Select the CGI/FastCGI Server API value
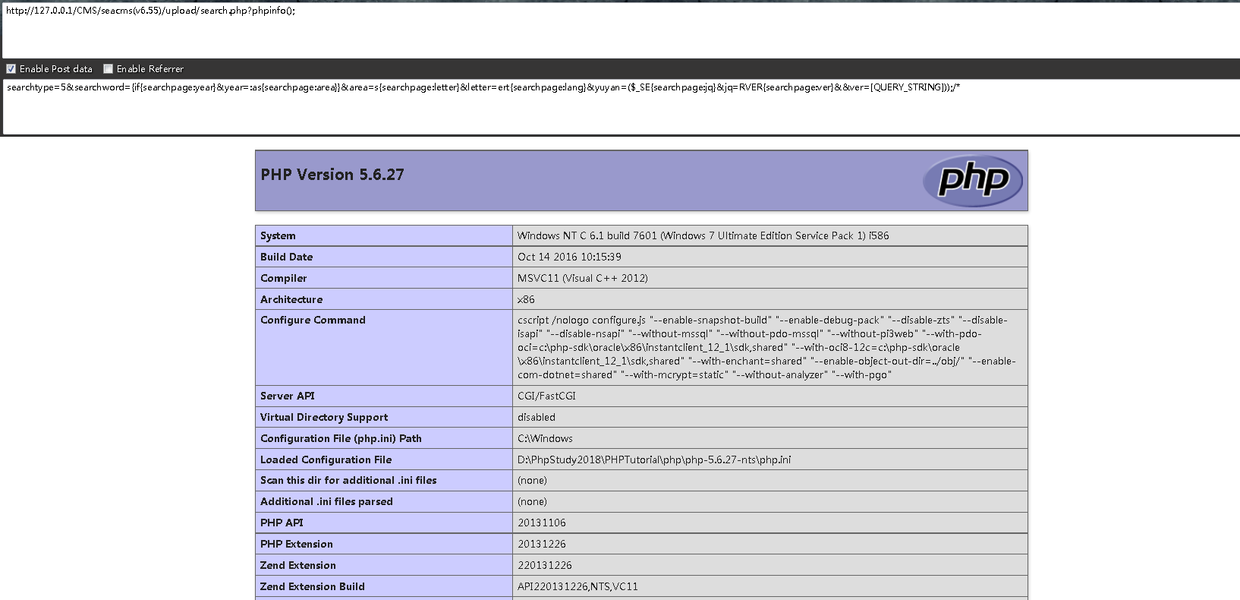This screenshot has height=600, width=1240. (x=546, y=396)
